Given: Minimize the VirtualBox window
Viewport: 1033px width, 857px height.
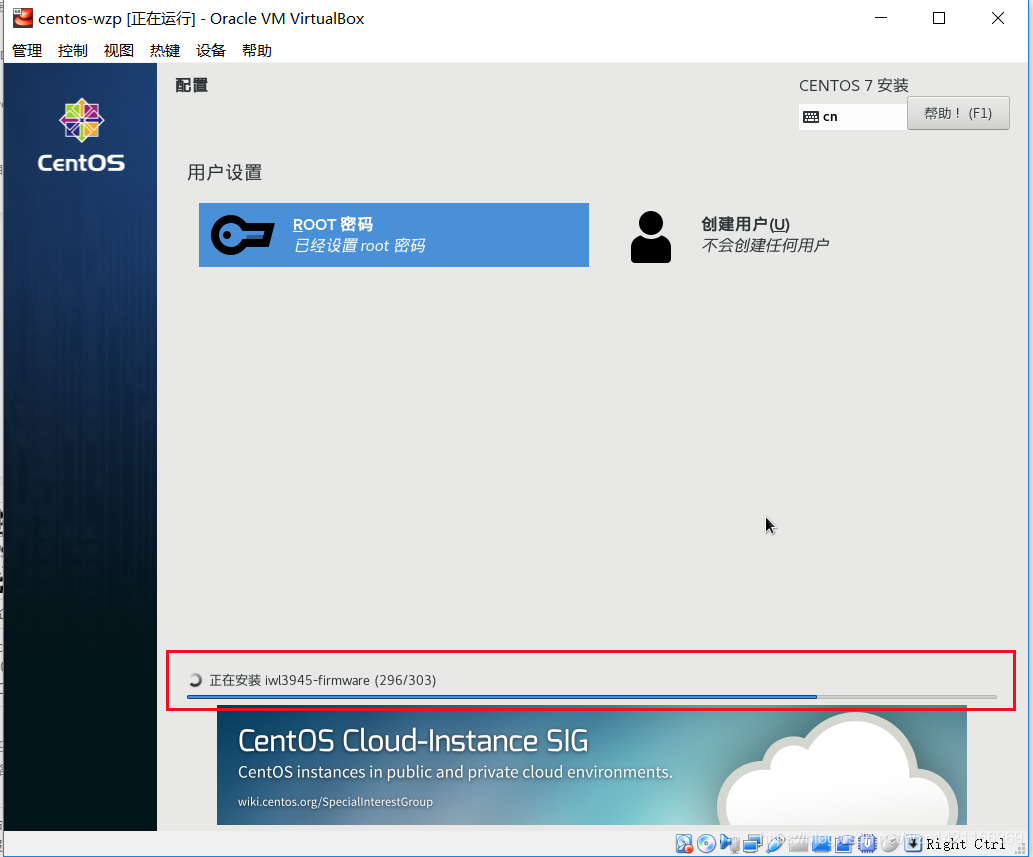Looking at the screenshot, I should click(881, 18).
